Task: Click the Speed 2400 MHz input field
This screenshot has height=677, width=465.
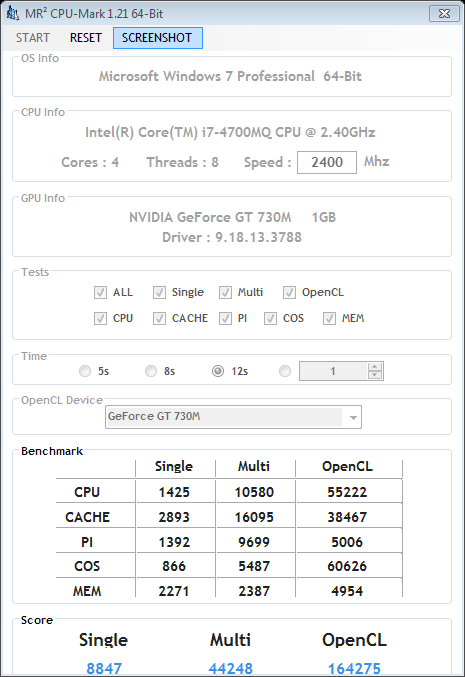Action: [327, 162]
